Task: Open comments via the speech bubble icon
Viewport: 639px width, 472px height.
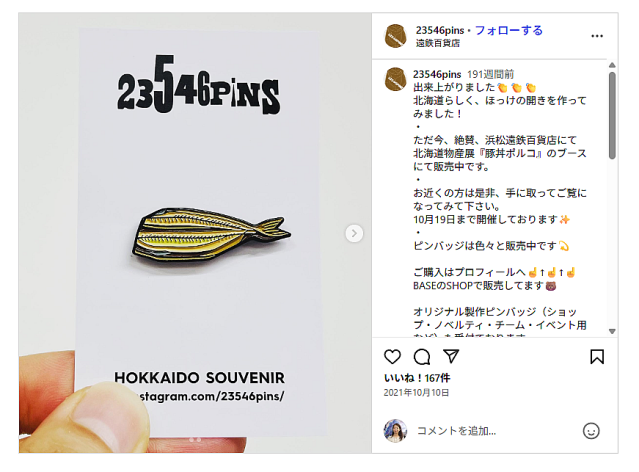Action: click(x=422, y=357)
